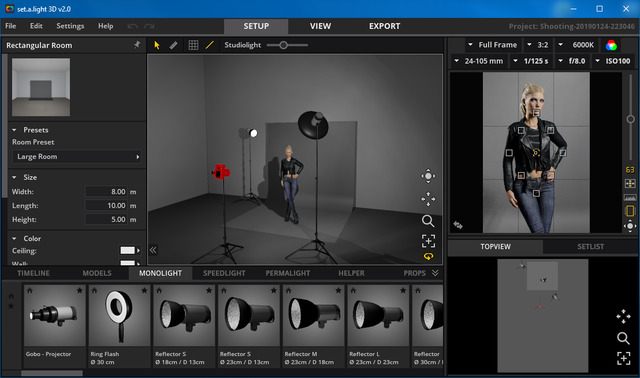This screenshot has width=640, height=378.
Task: Click the camera preview vertical zoom slider
Action: (x=630, y=119)
